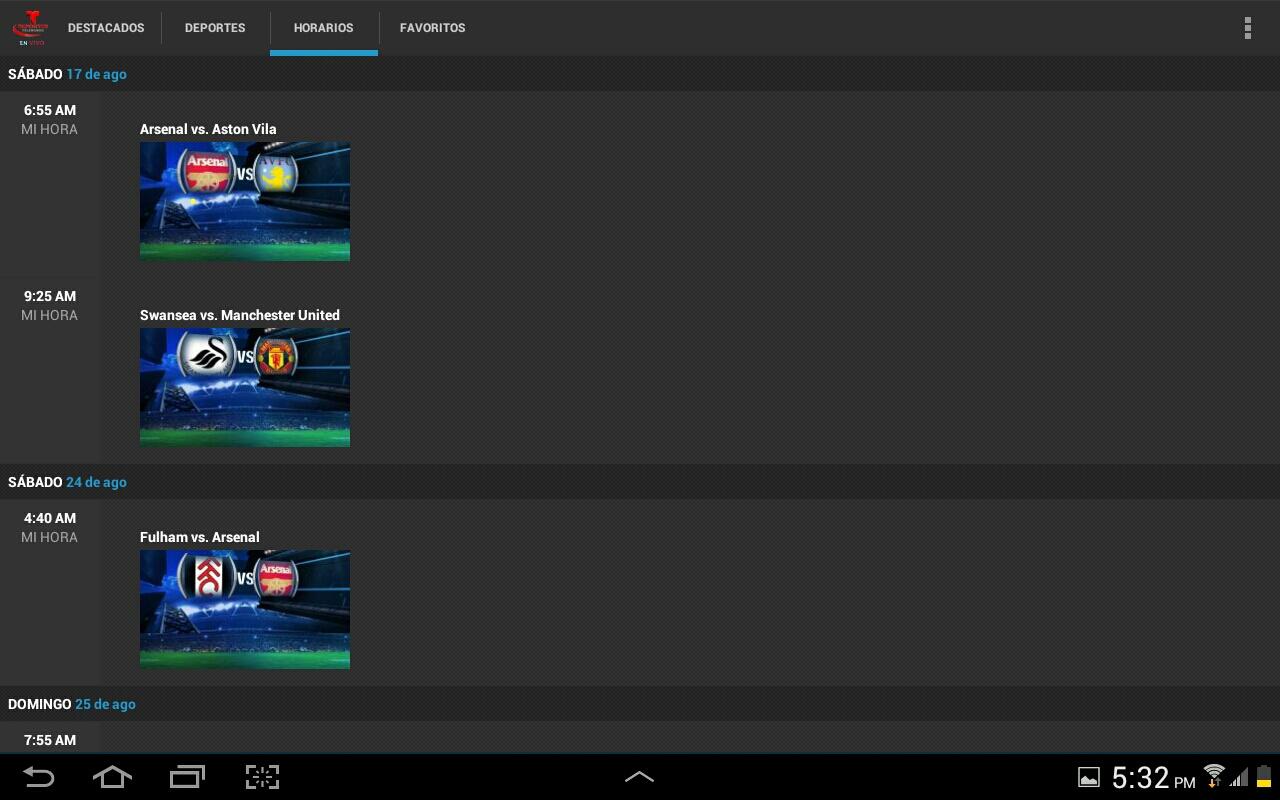Tap the Android back button

pos(38,777)
